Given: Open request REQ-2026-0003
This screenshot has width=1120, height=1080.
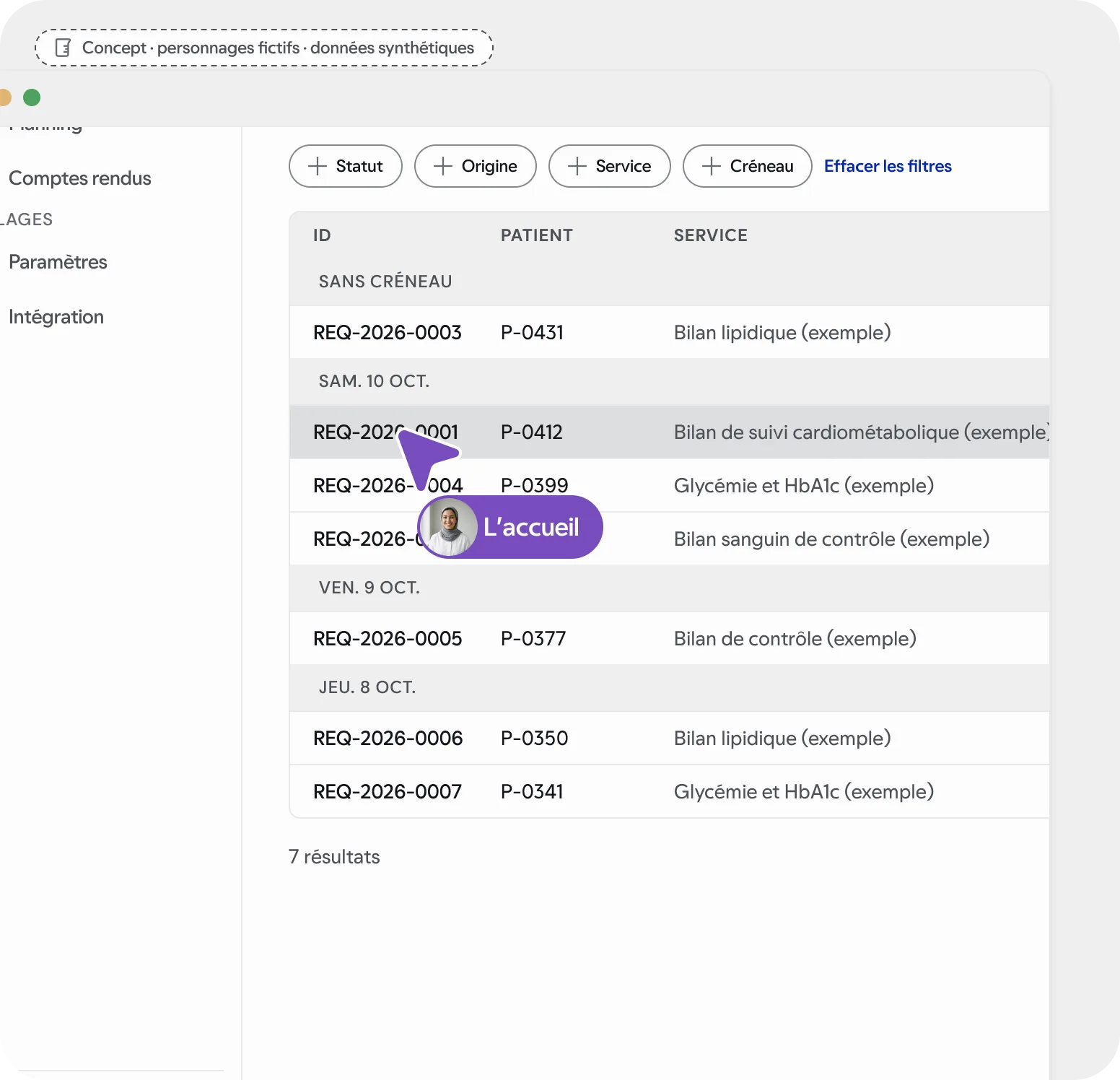Looking at the screenshot, I should point(388,333).
